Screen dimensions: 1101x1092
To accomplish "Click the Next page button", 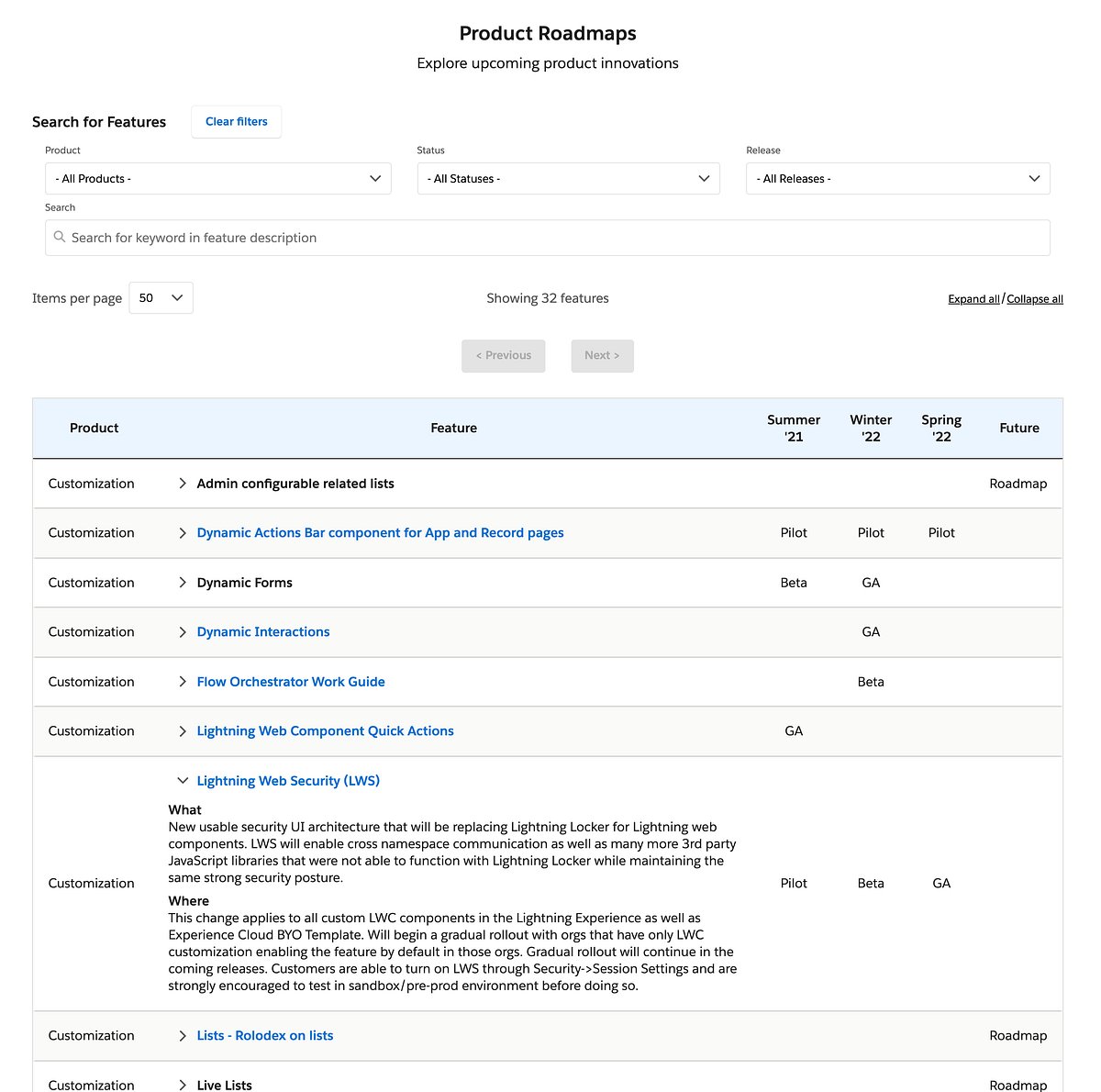I will click(x=602, y=355).
